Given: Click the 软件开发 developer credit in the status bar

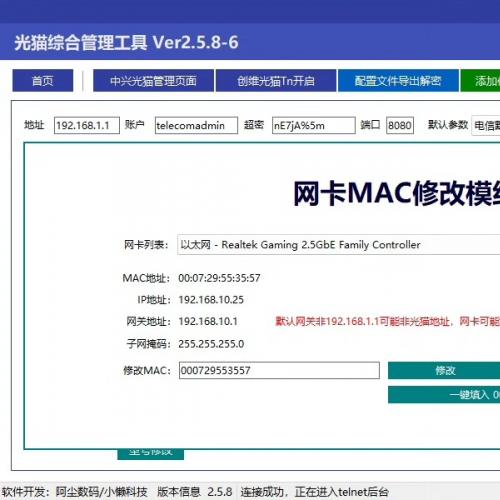Looking at the screenshot, I should (74, 492).
